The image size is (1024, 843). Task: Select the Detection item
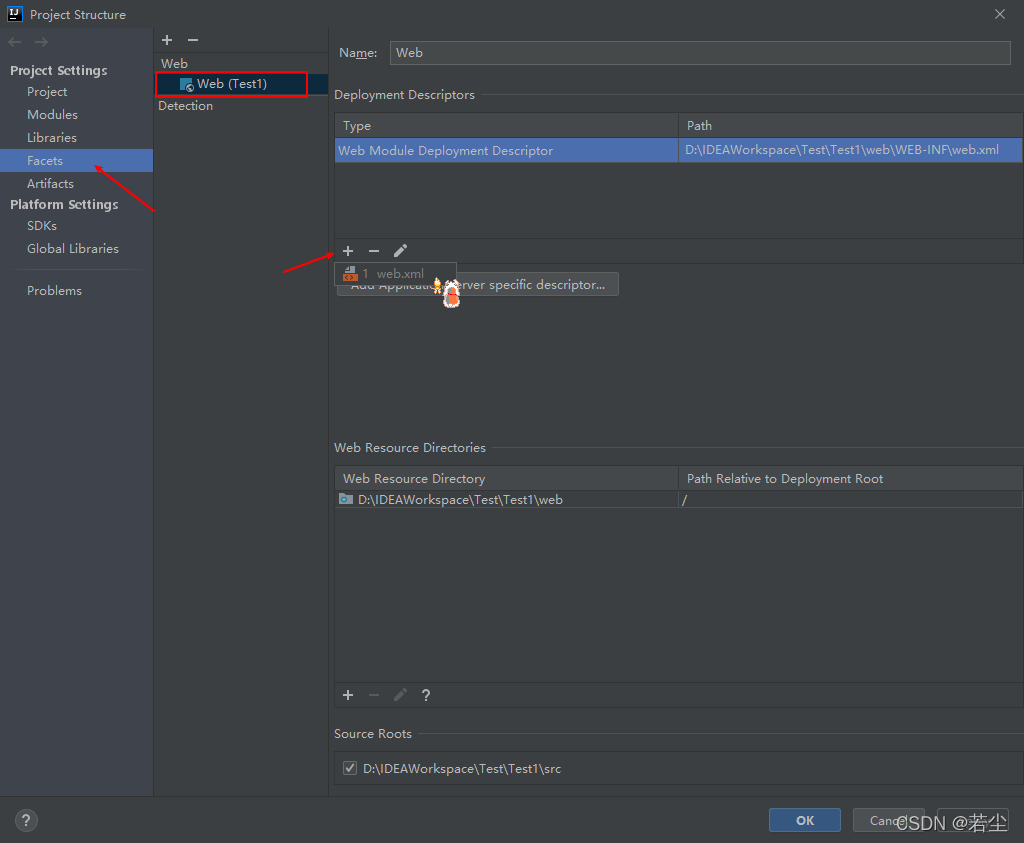[x=185, y=106]
